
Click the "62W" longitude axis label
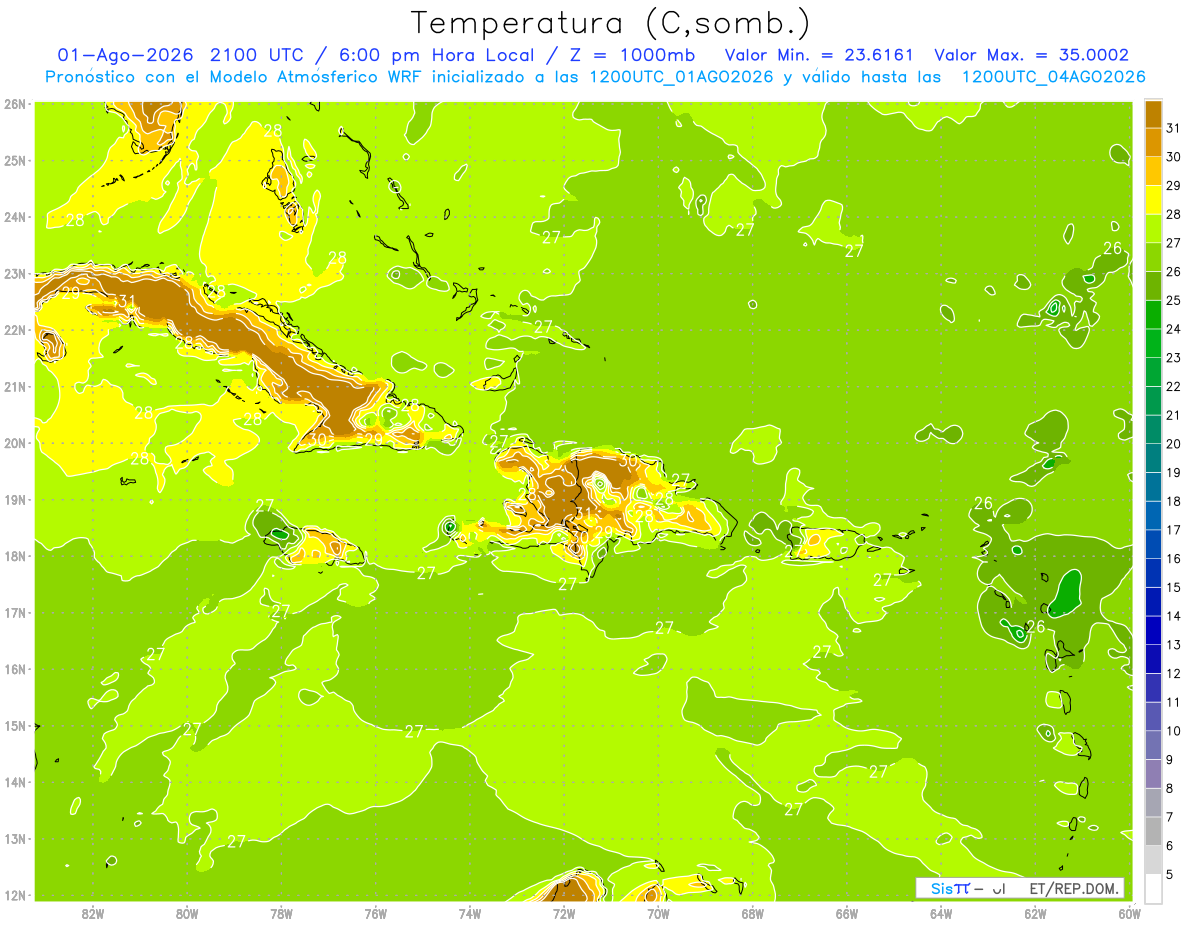[1035, 913]
